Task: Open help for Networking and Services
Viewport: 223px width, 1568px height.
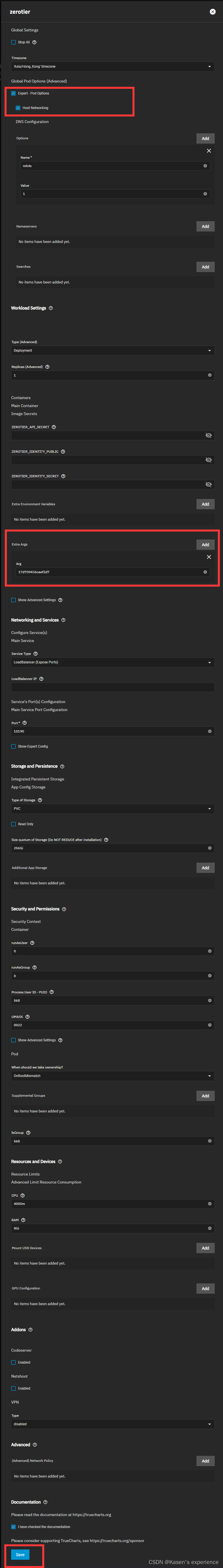Action: [x=63, y=620]
